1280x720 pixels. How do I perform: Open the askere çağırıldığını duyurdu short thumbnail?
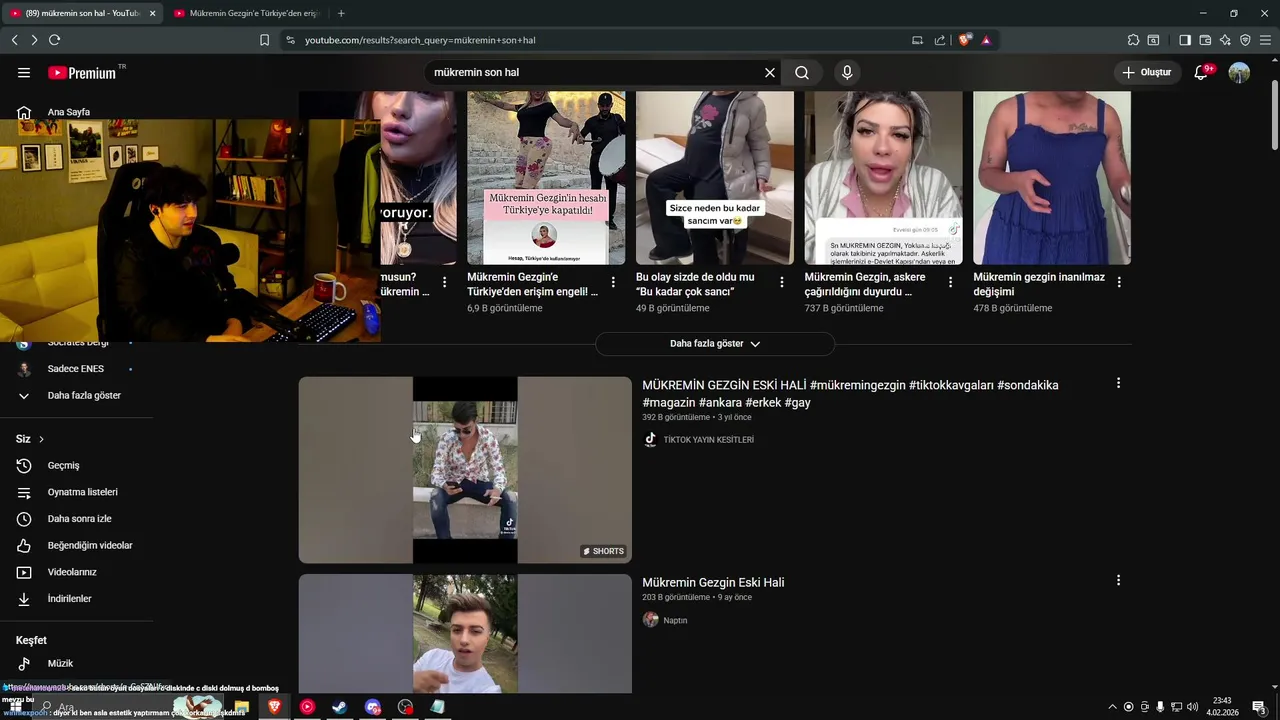[883, 178]
